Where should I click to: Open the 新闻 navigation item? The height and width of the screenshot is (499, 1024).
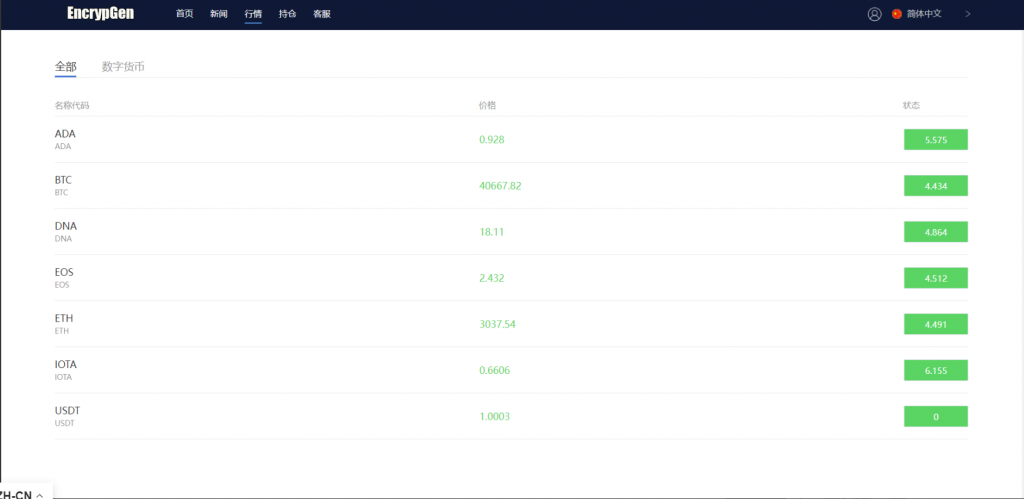219,14
